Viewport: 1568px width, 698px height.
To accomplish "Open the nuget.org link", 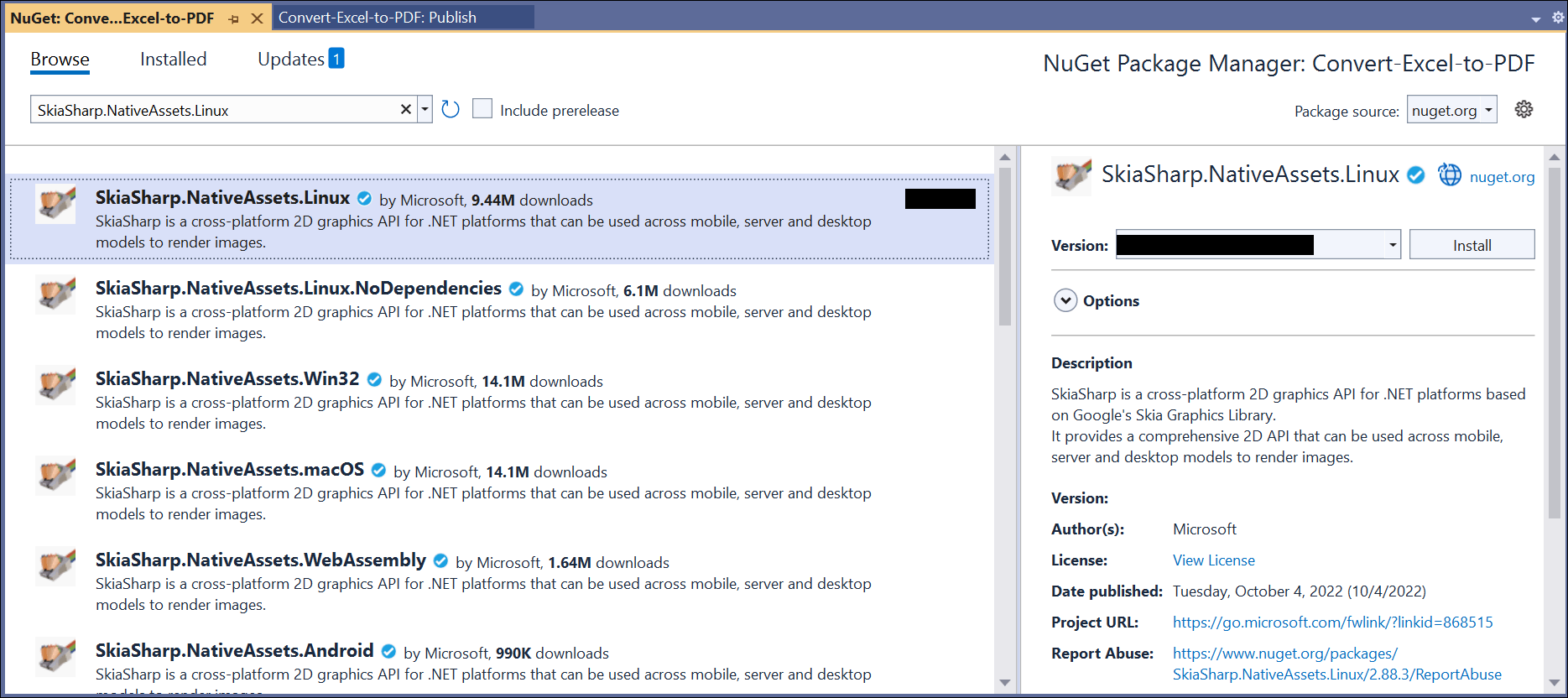I will (1502, 176).
